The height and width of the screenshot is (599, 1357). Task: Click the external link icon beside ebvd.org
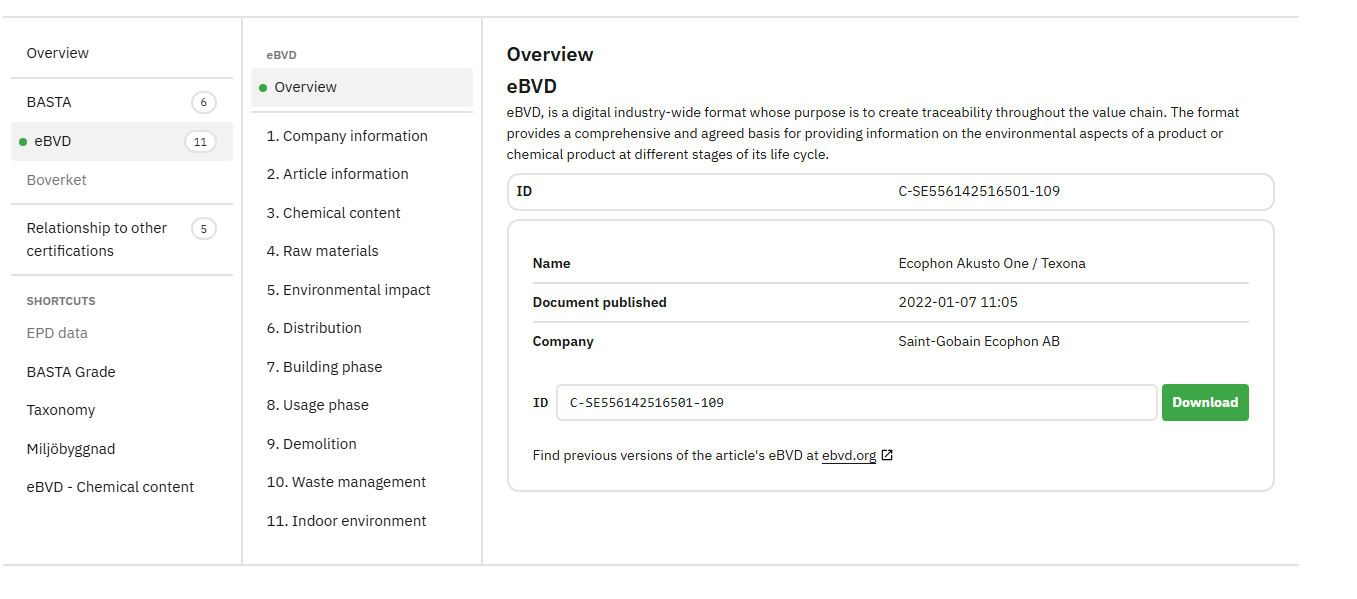(x=887, y=456)
